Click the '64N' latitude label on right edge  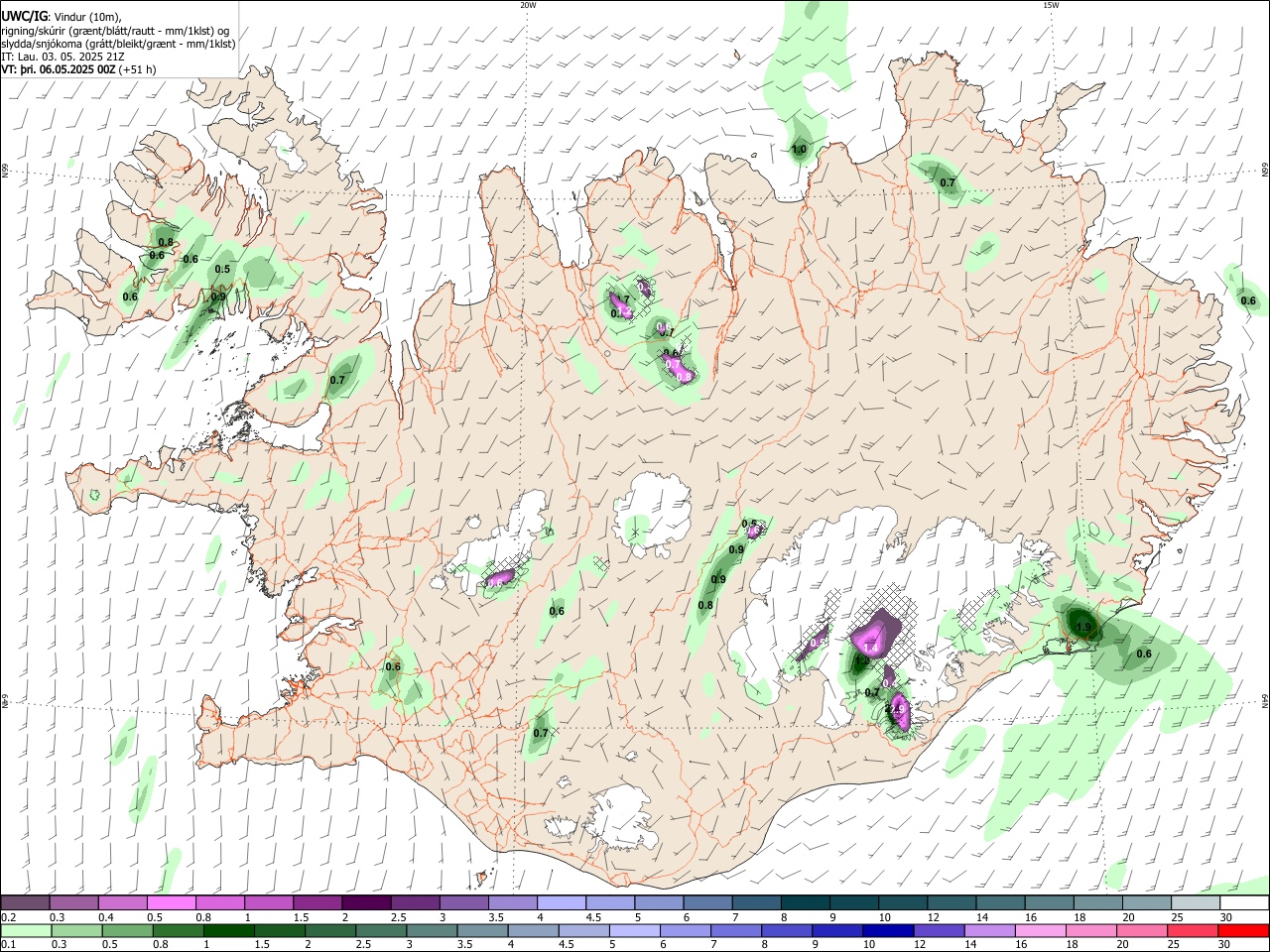tap(1265, 701)
